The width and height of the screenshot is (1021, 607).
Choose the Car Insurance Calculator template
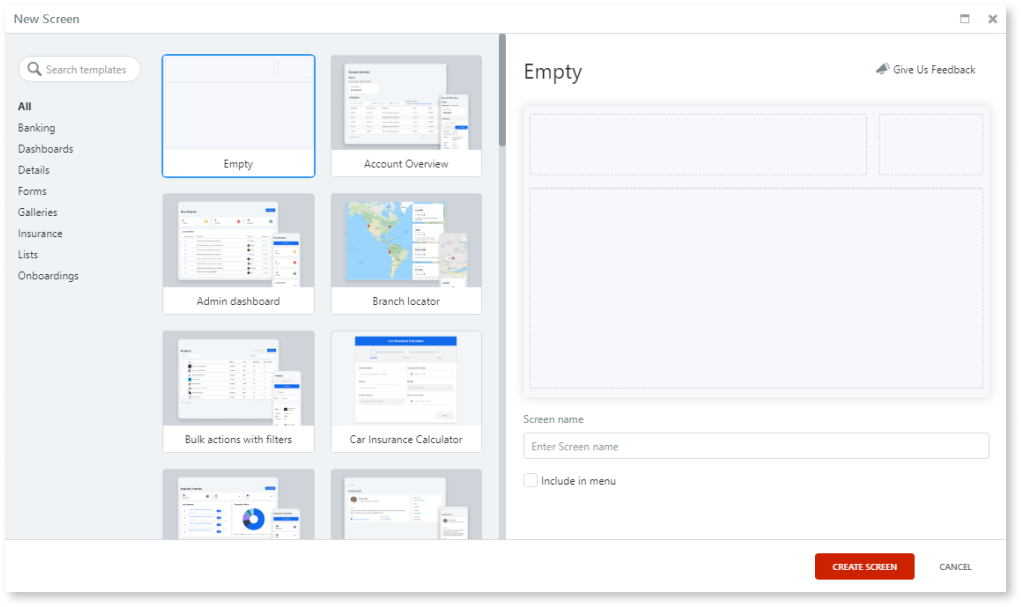pos(406,391)
